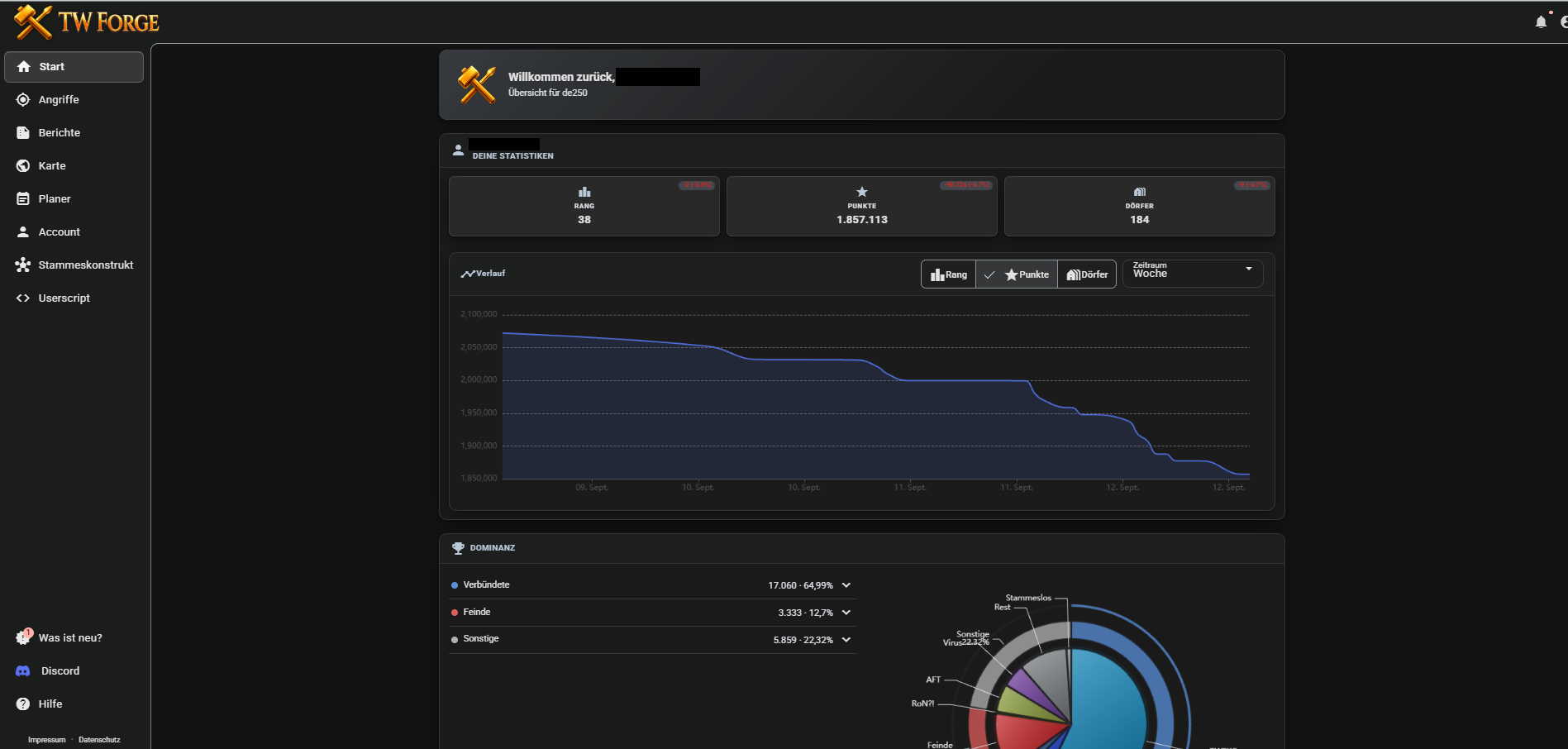Click the Rang 38 stat card
1568x749 pixels.
(584, 207)
